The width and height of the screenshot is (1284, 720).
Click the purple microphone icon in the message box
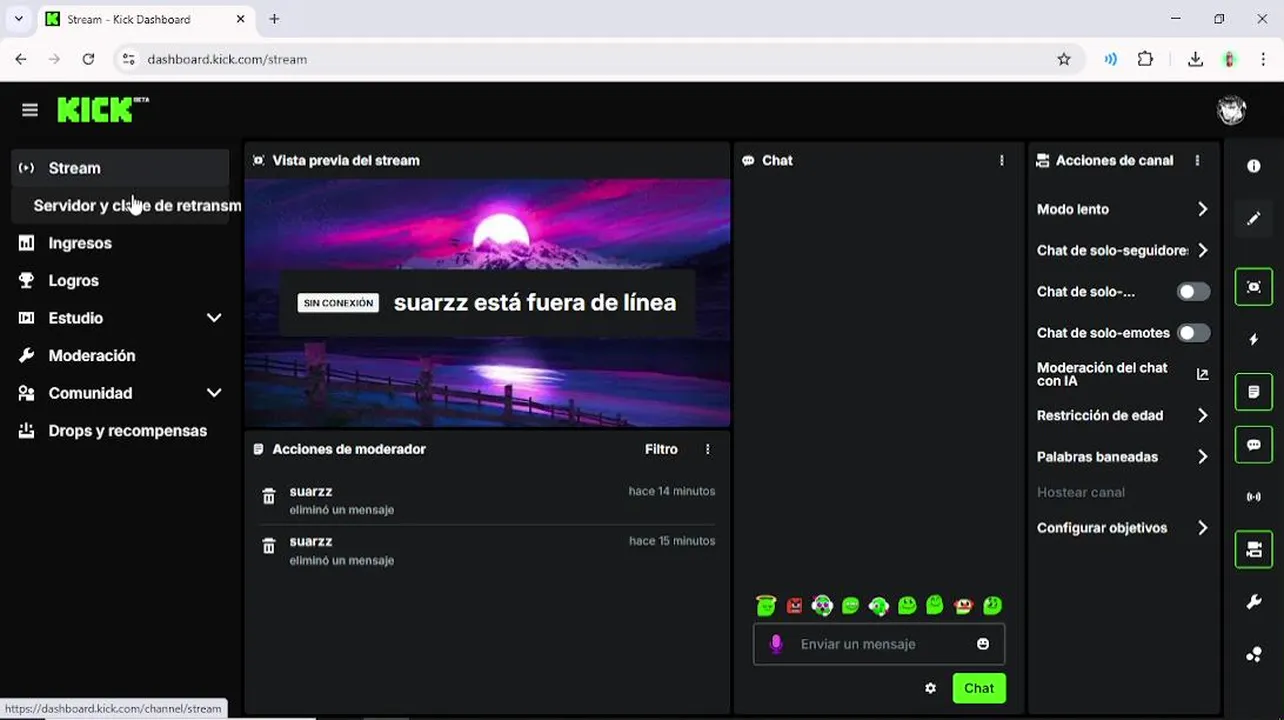click(x=776, y=644)
